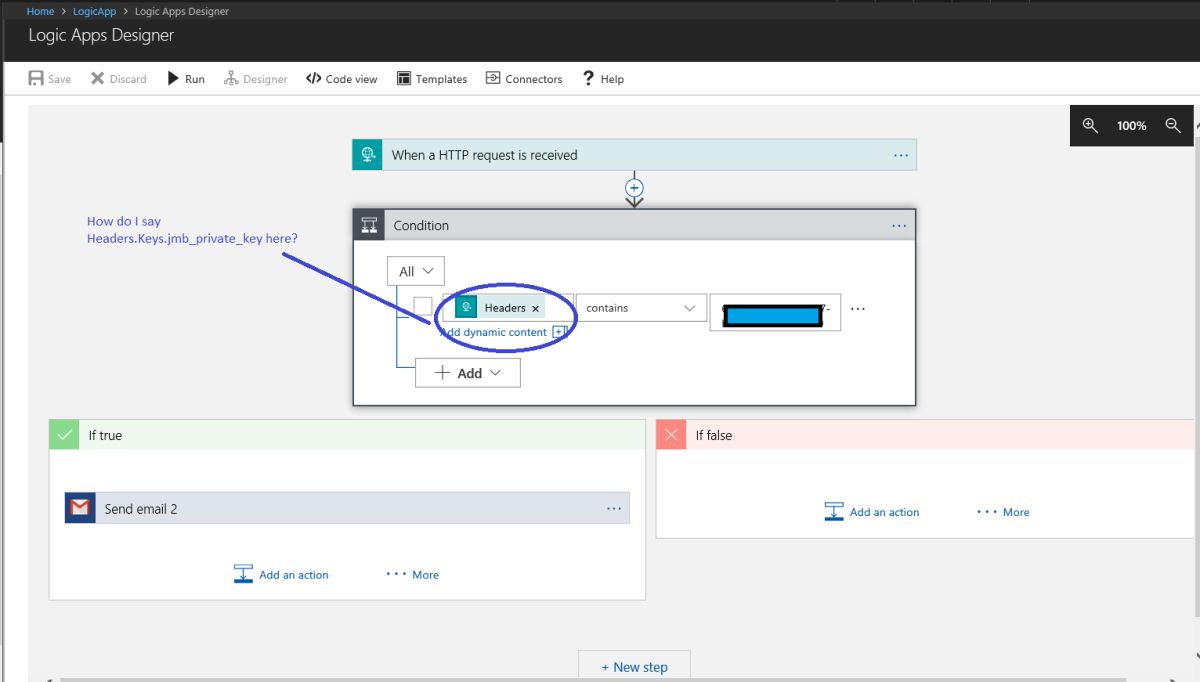The height and width of the screenshot is (682, 1200).
Task: Open Help from the toolbar
Action: coord(603,79)
